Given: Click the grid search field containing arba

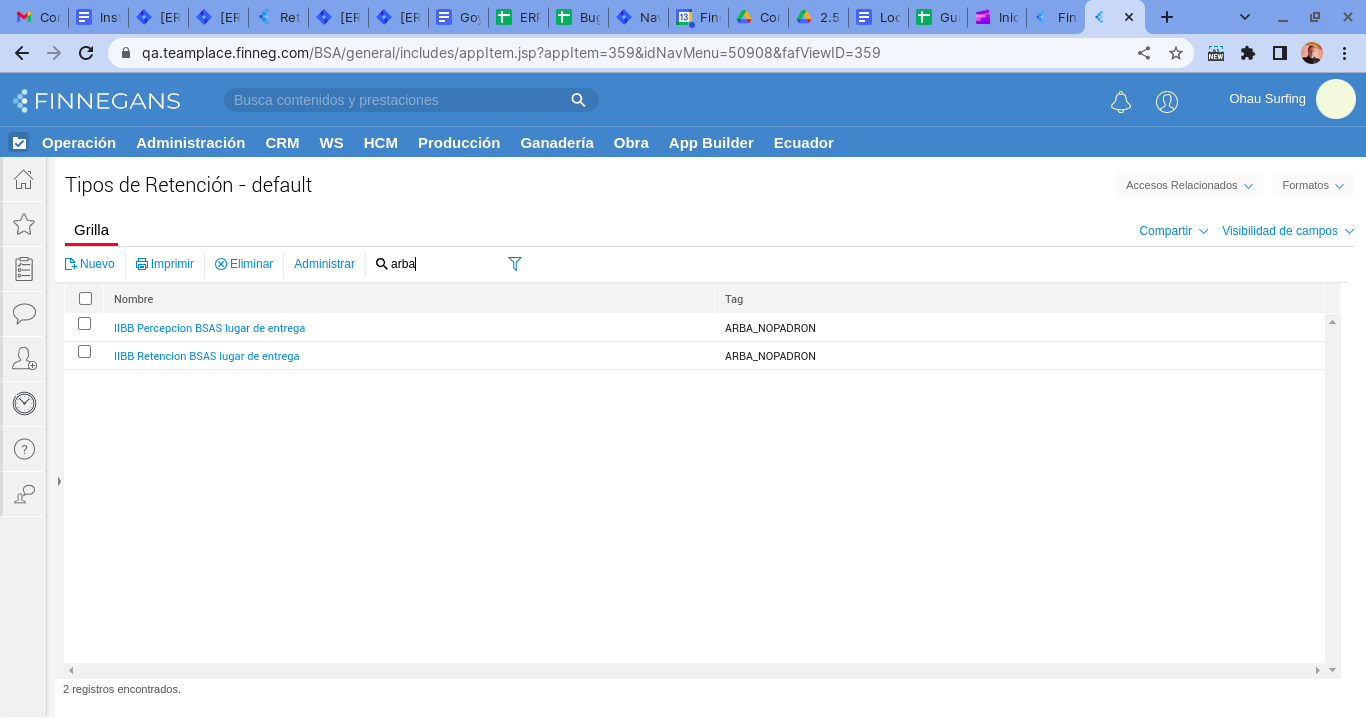Looking at the screenshot, I should click(x=440, y=264).
